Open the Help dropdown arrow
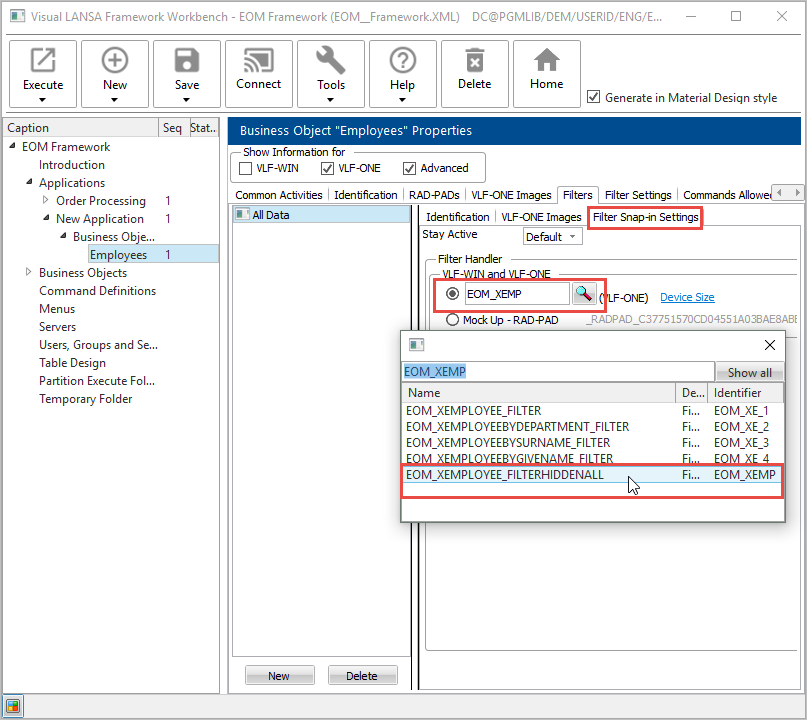 (402, 100)
